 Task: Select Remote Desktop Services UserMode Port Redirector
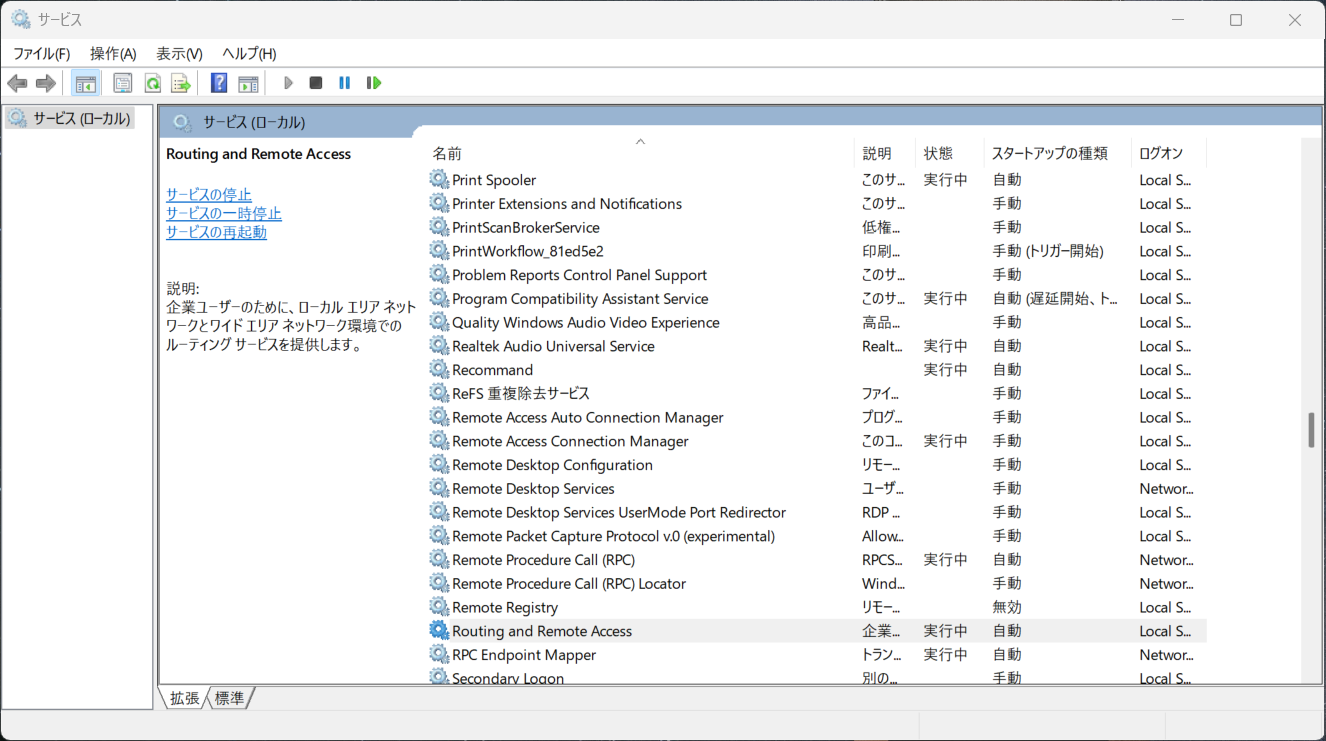click(x=817, y=513)
